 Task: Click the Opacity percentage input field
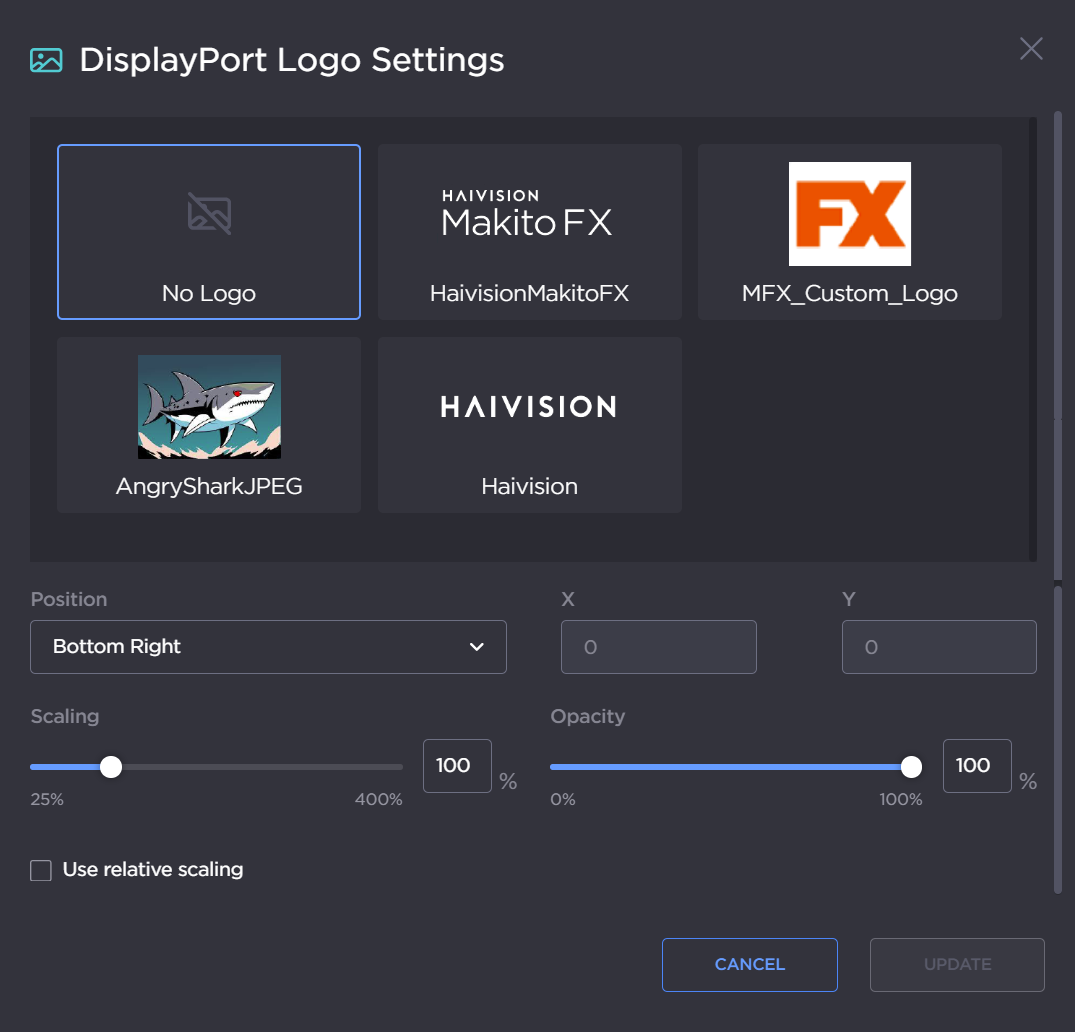[977, 766]
